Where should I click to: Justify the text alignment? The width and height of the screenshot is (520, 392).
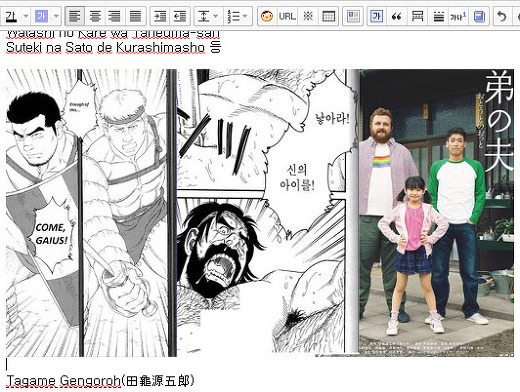(135, 16)
